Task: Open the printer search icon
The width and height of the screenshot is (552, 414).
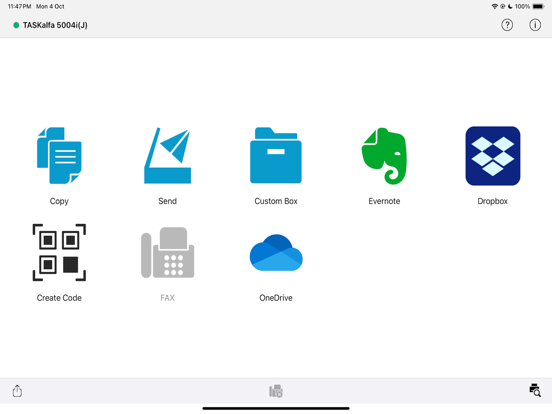Action: 535,390
